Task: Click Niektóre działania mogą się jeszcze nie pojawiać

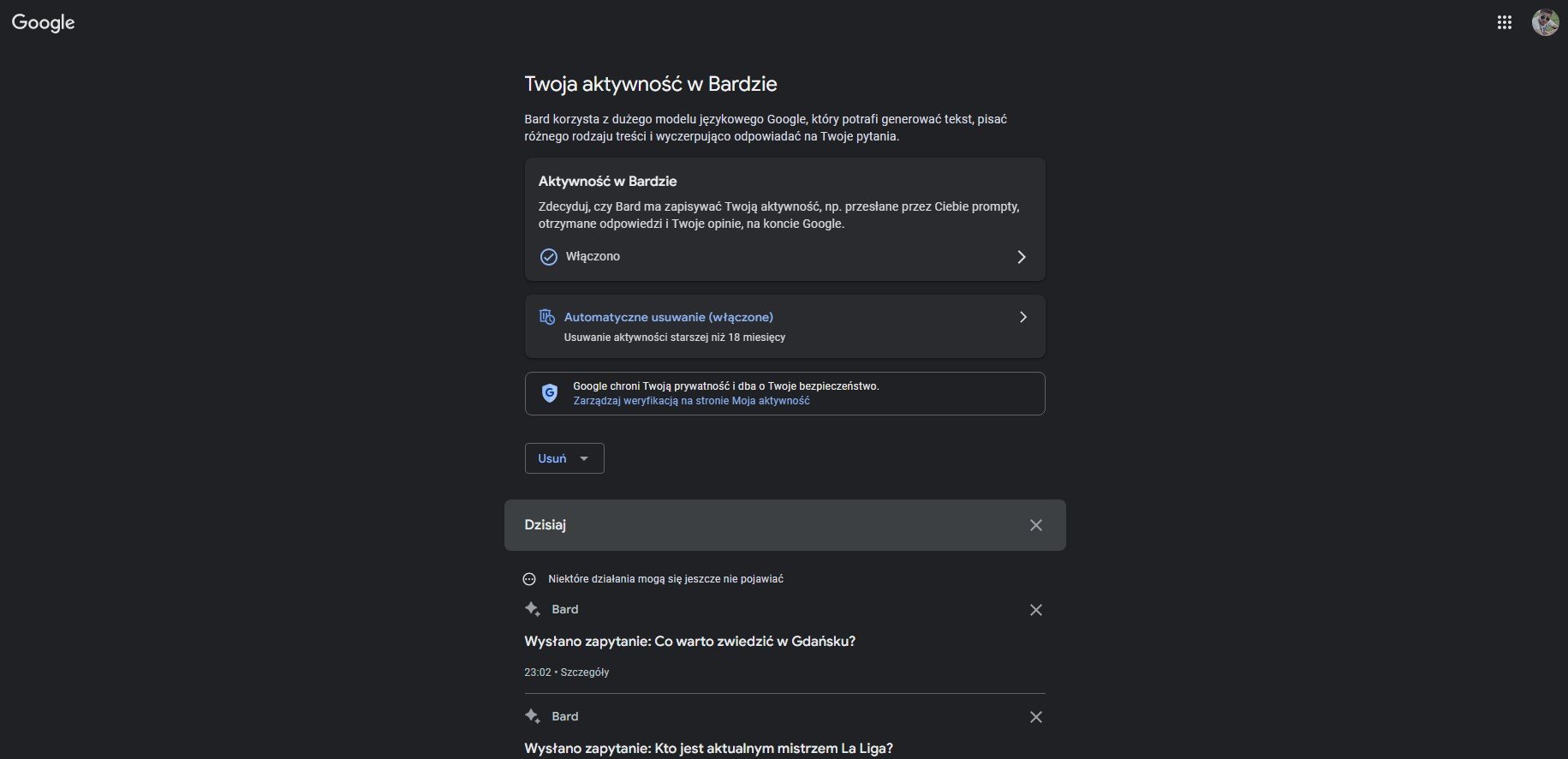Action: click(665, 579)
